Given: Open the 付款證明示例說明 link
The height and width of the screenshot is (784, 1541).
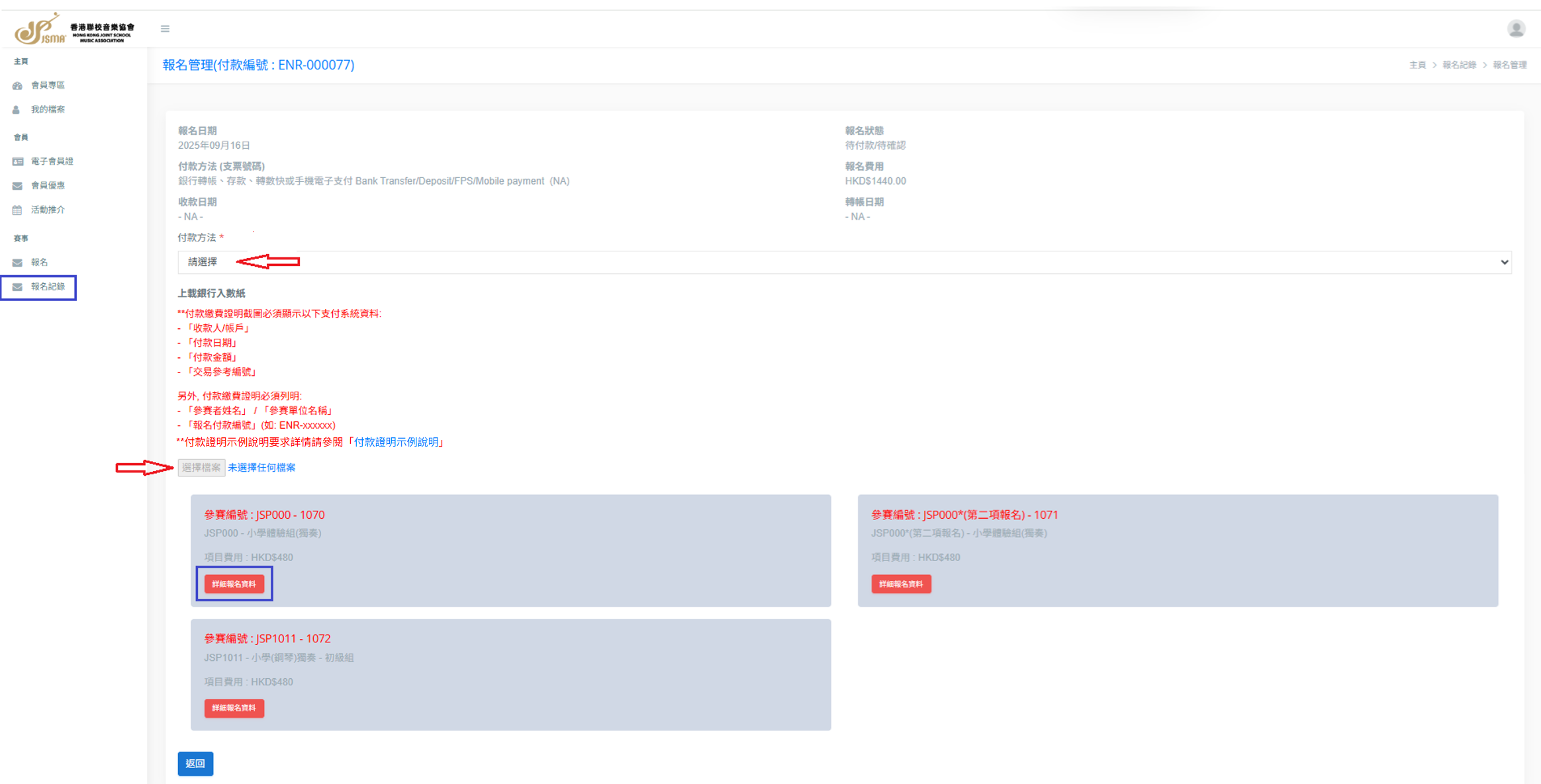Looking at the screenshot, I should (396, 442).
